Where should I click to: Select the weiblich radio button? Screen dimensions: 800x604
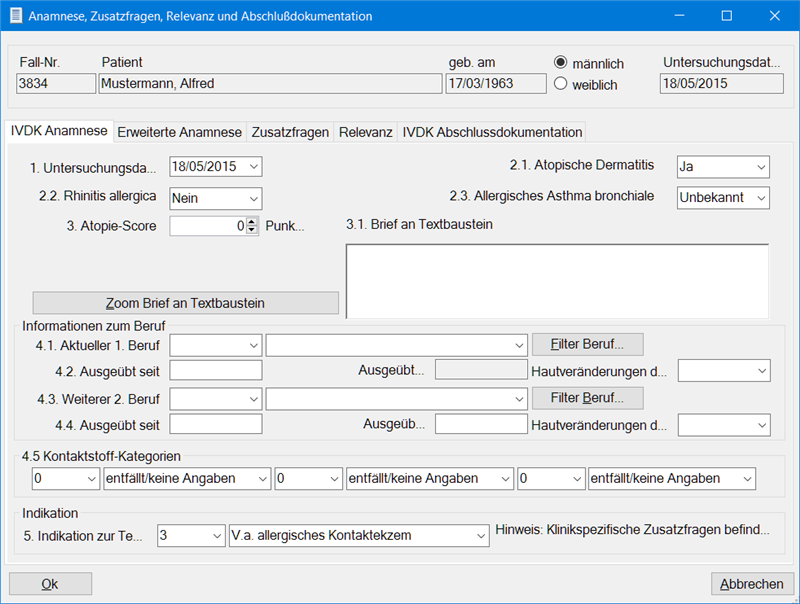pos(561,85)
